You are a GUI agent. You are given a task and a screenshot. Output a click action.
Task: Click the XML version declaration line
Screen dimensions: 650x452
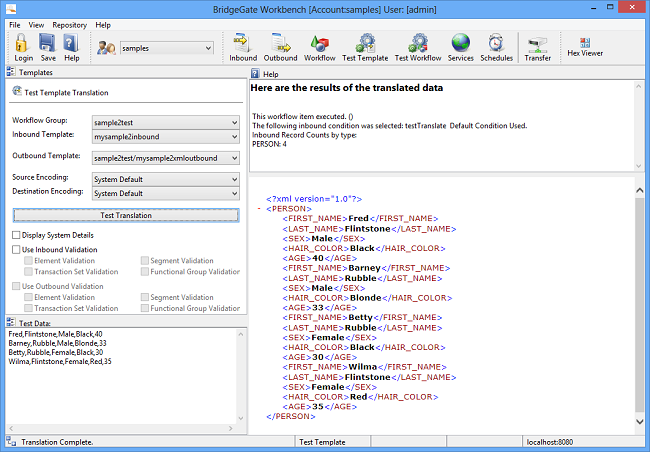[x=314, y=199]
